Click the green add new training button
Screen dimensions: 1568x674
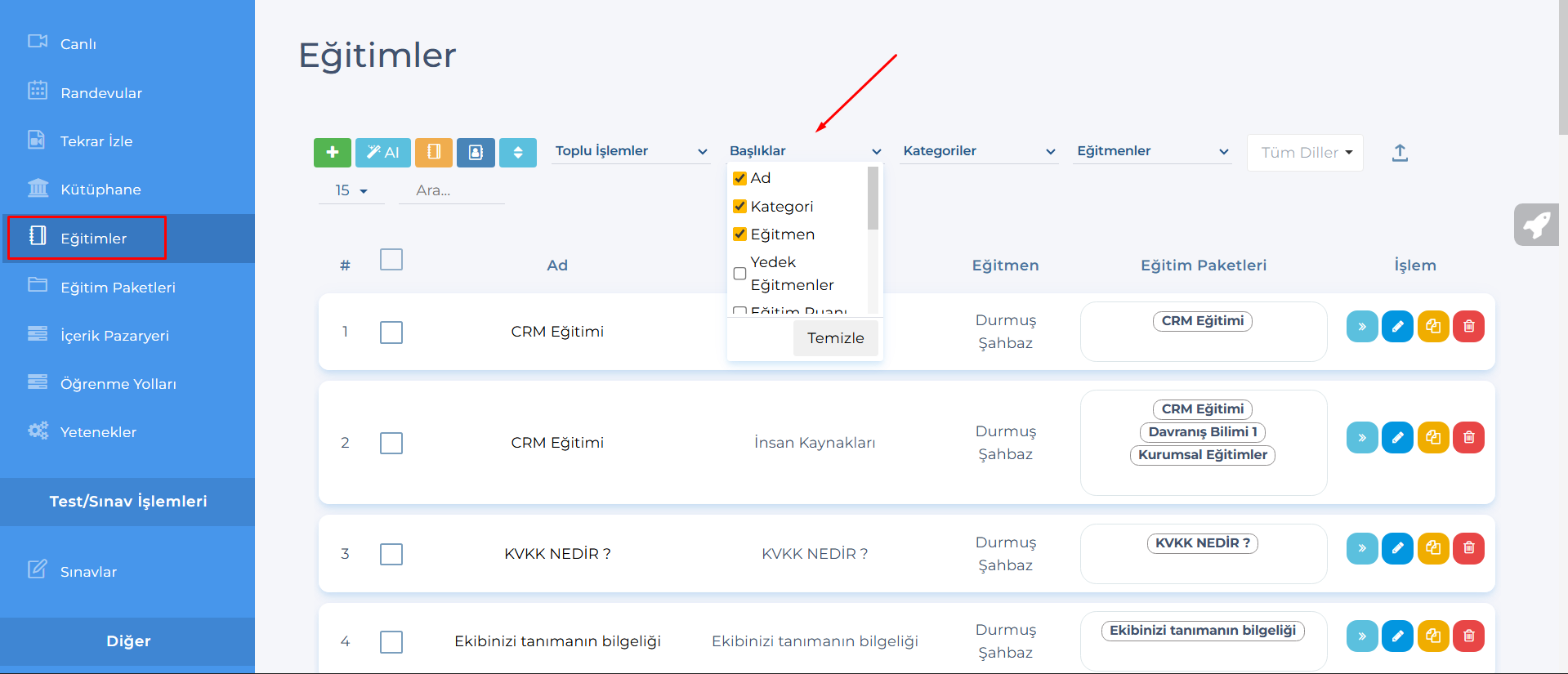(332, 153)
